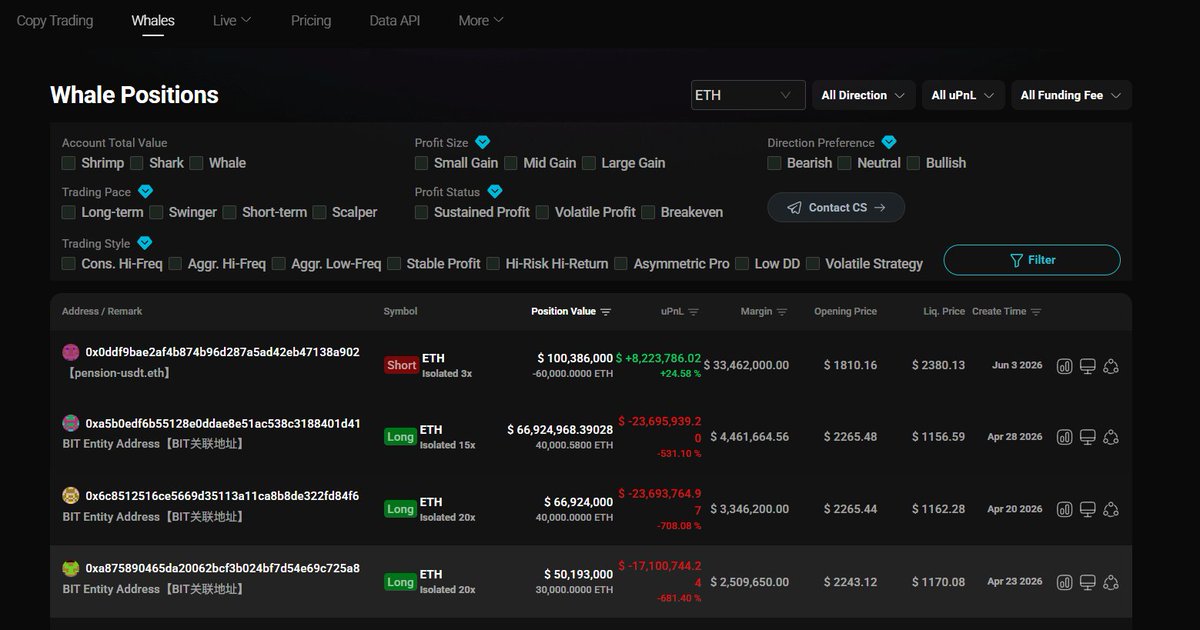Screen dimensions: 1200x630
Task: Tick the Bearish direction checkbox
Action: [775, 163]
